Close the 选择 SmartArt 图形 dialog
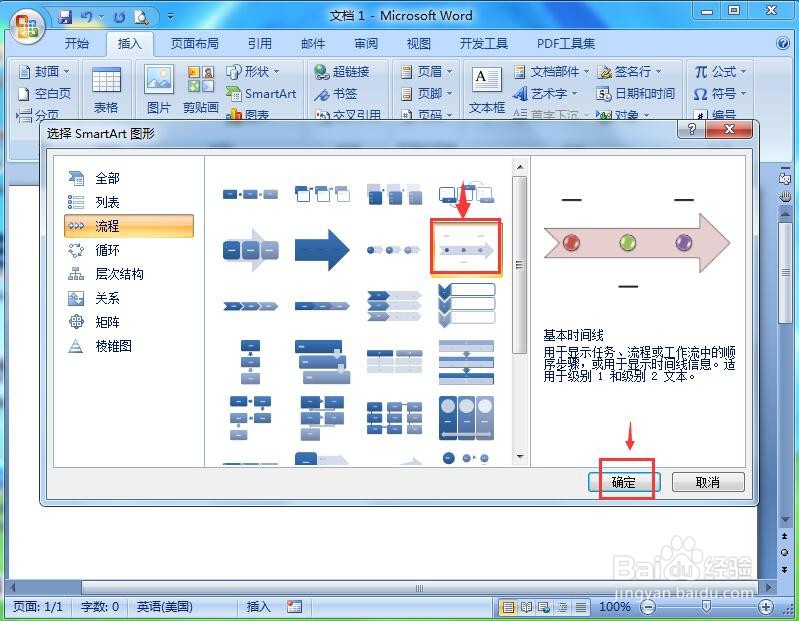This screenshot has height=621, width=799. click(729, 128)
